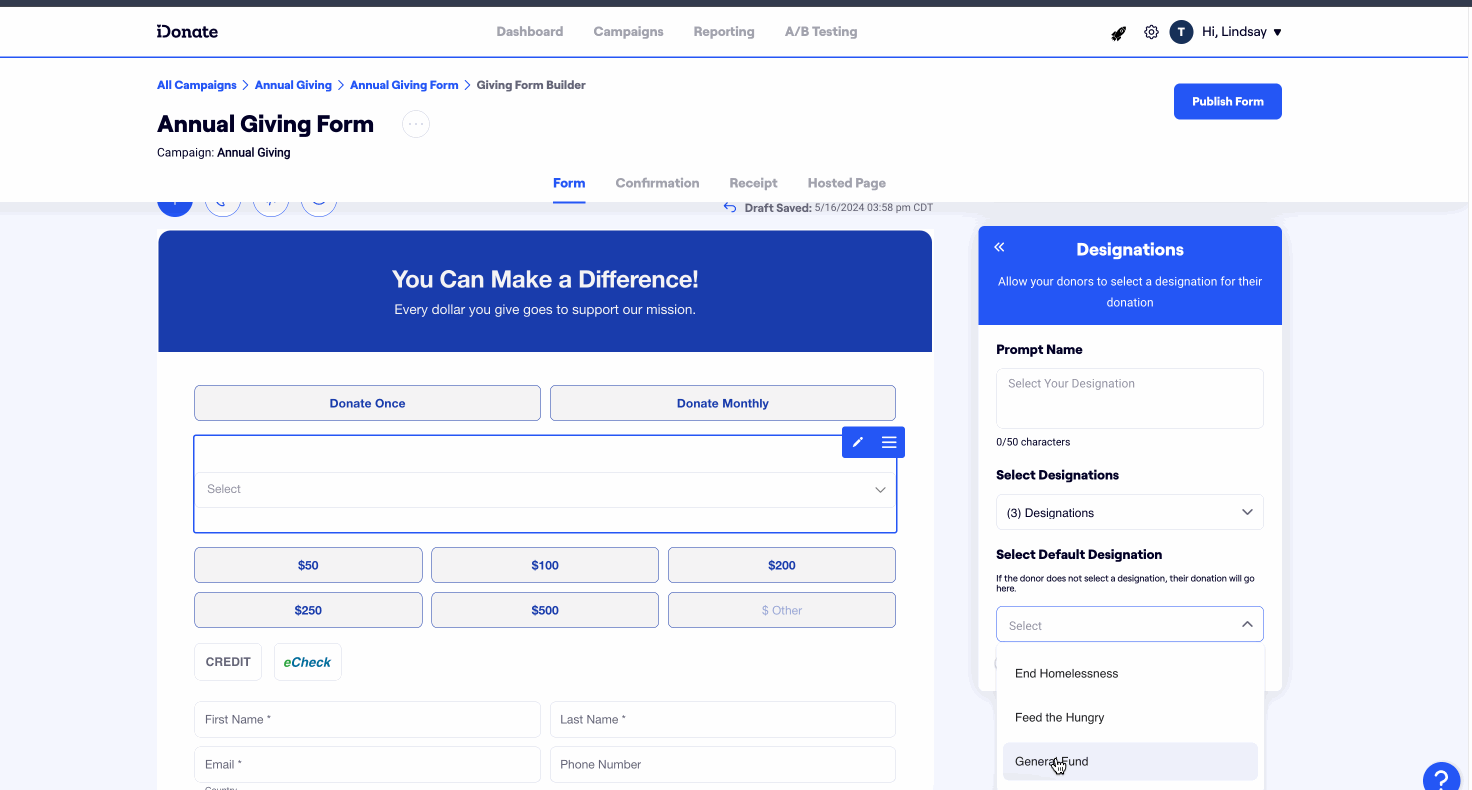
Task: Click the rocket icon in header
Action: pyautogui.click(x=1119, y=33)
